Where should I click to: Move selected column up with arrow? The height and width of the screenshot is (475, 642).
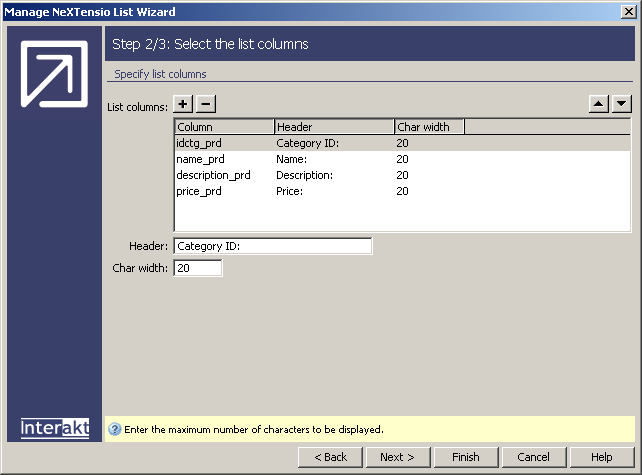click(600, 104)
